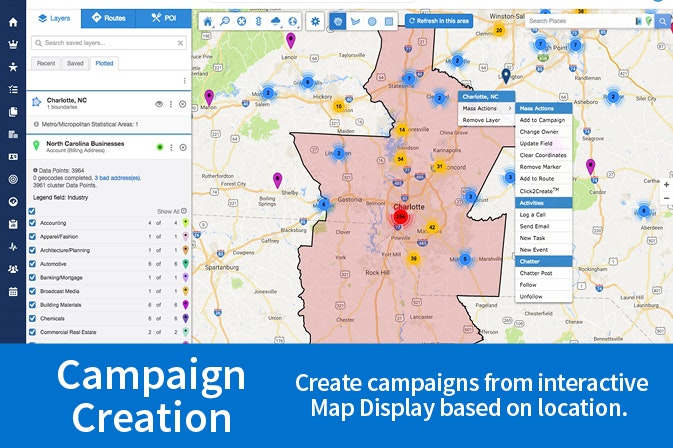673x448 pixels.
Task: Click the map zoom in plus button
Action: point(666,185)
